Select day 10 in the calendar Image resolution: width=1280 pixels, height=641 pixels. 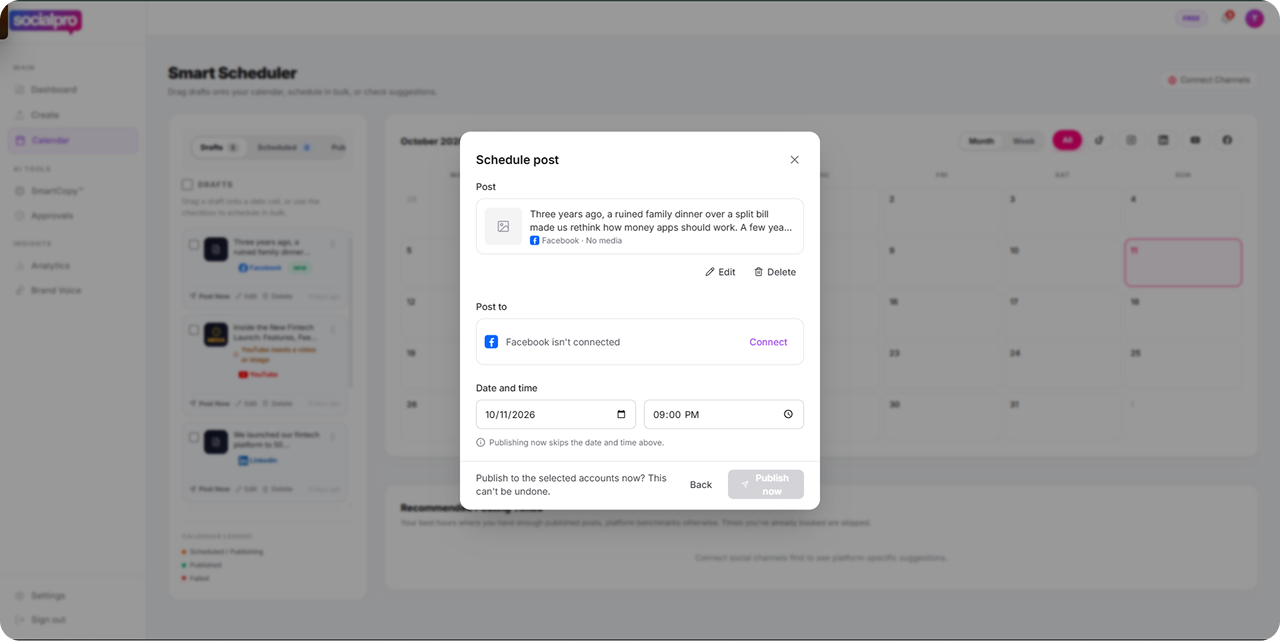(x=1063, y=263)
